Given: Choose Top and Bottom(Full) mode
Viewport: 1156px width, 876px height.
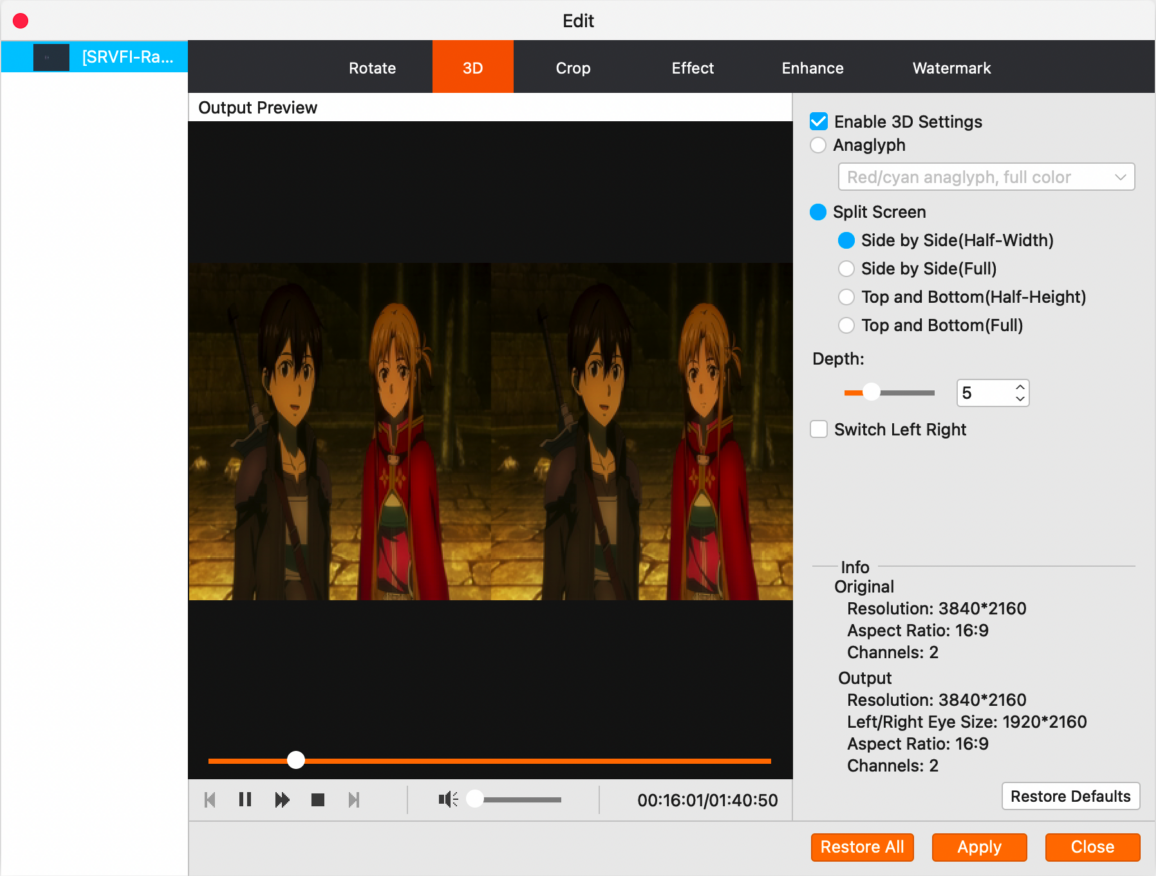Looking at the screenshot, I should coord(846,325).
